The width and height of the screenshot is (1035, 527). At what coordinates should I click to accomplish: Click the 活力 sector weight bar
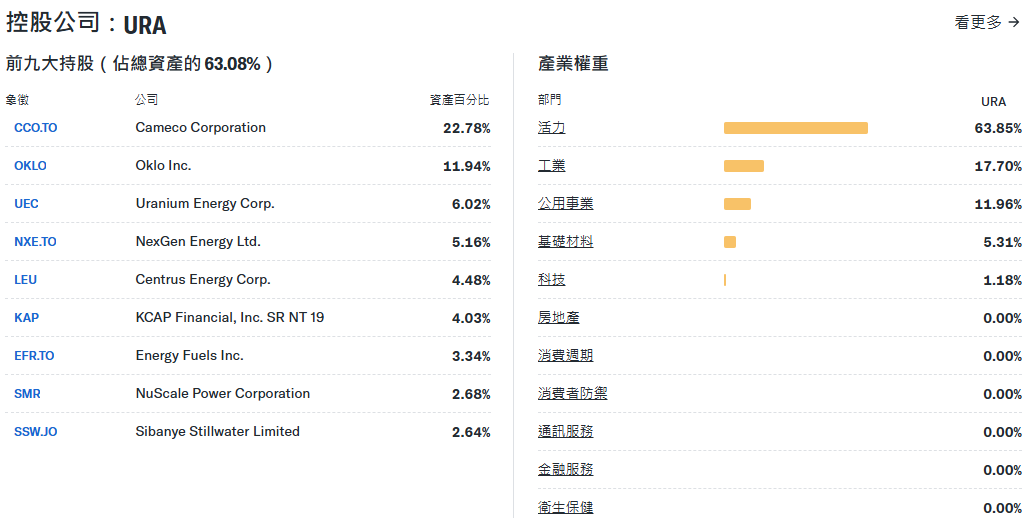[795, 128]
